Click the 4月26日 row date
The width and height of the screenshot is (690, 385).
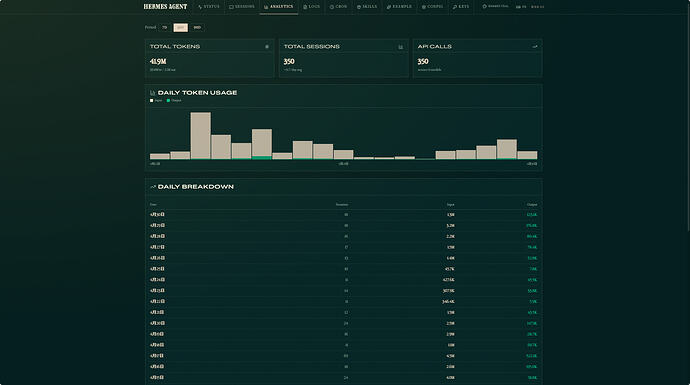click(x=157, y=258)
